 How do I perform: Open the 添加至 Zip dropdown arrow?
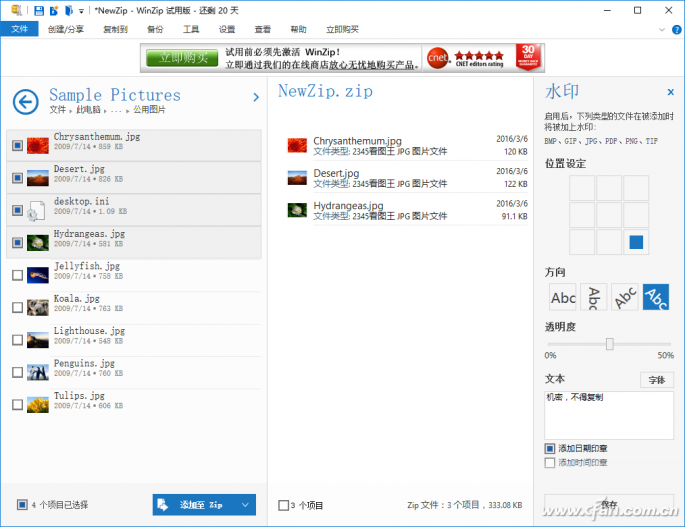246,505
